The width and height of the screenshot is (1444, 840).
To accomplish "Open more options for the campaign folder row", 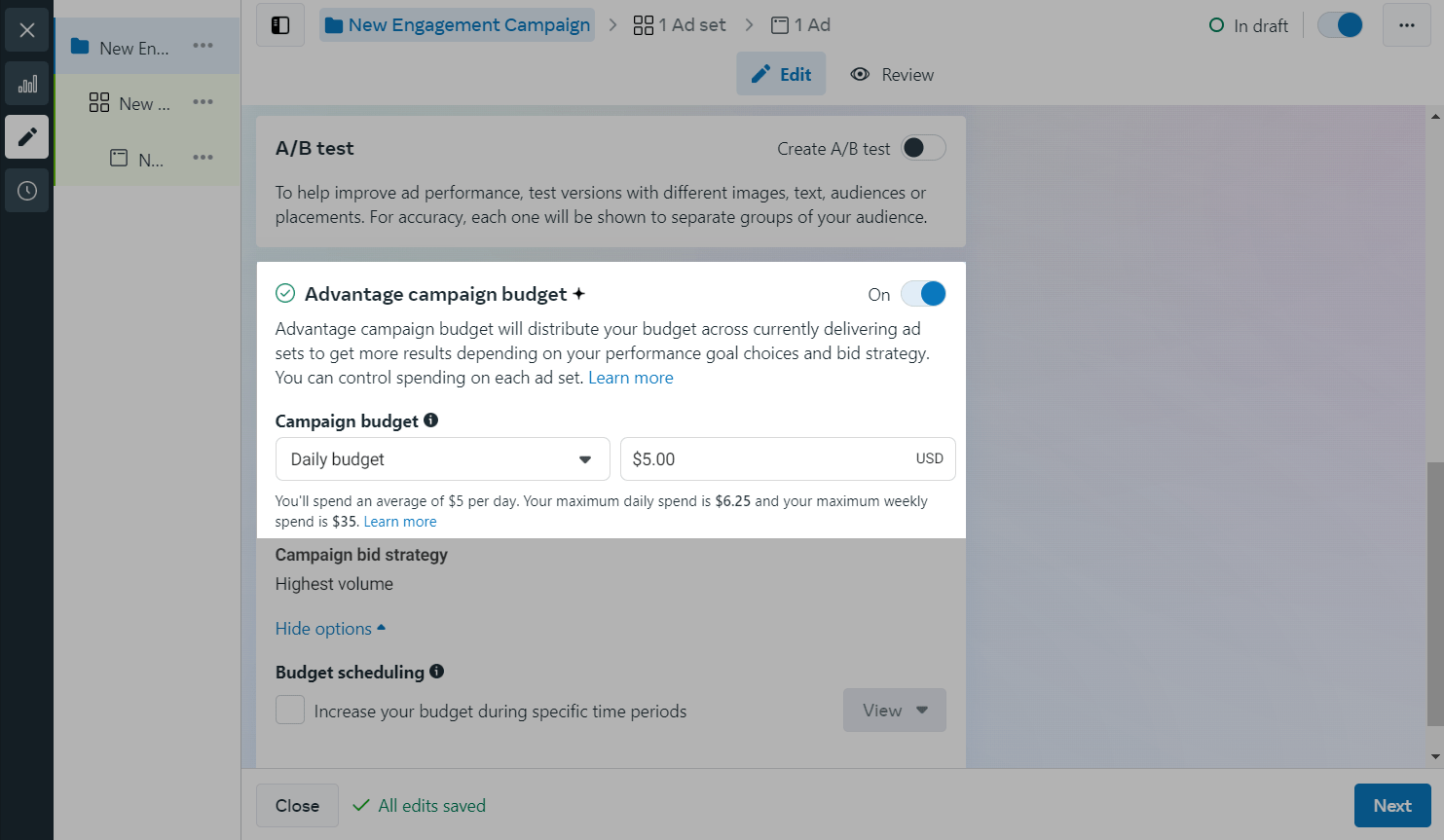I will coord(203,46).
